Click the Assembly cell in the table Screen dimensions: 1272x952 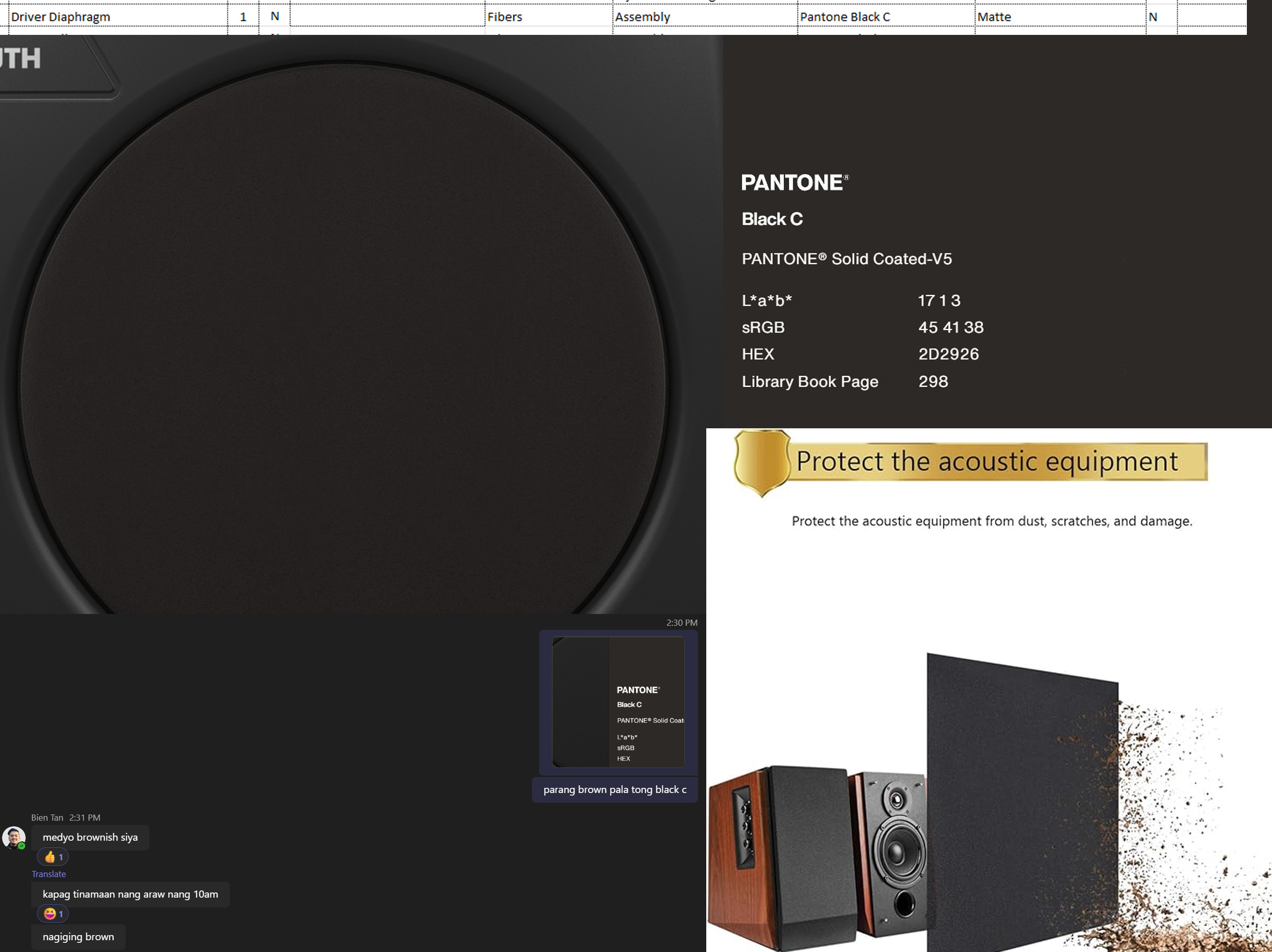coord(705,17)
